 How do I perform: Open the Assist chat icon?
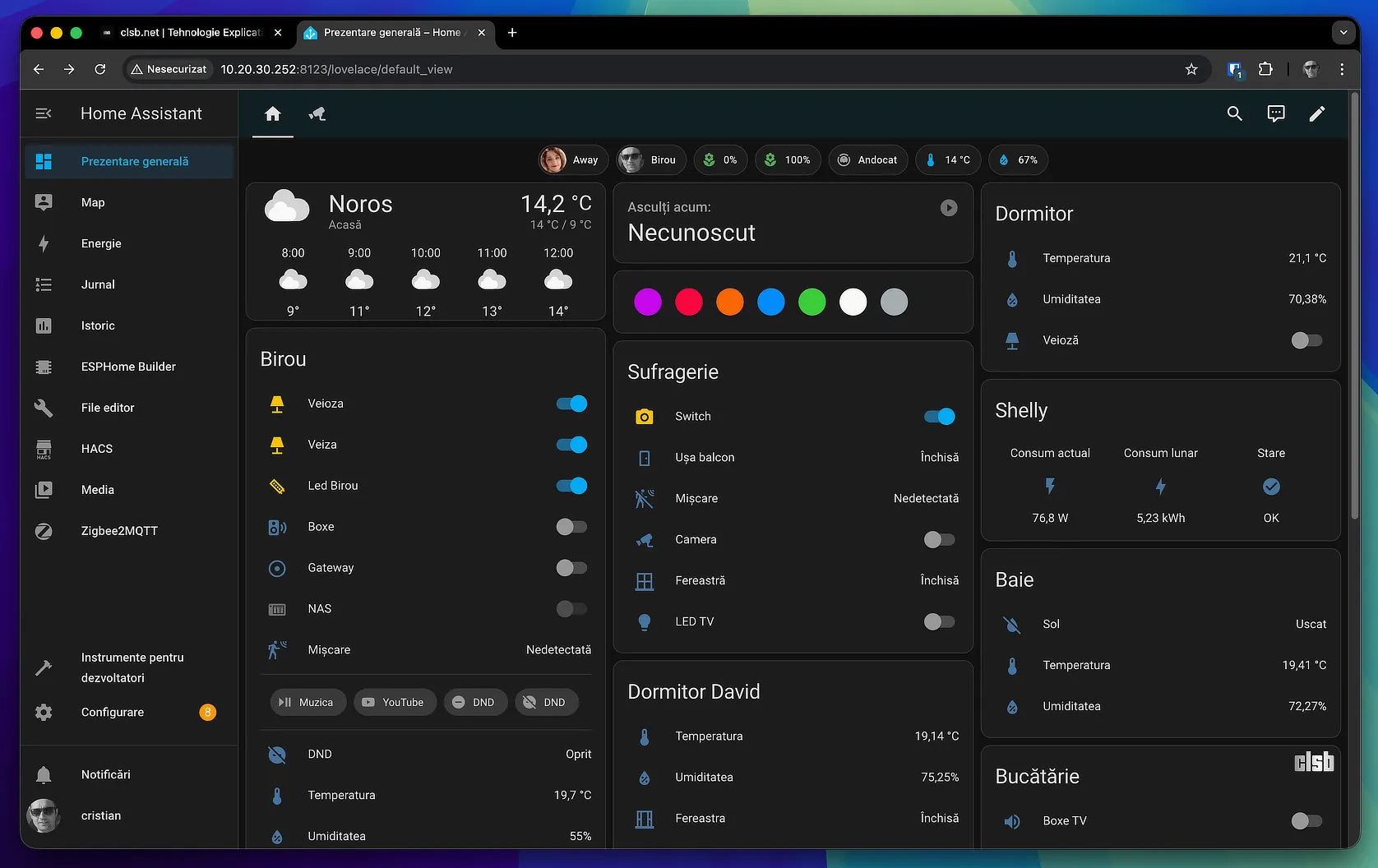coord(1275,113)
